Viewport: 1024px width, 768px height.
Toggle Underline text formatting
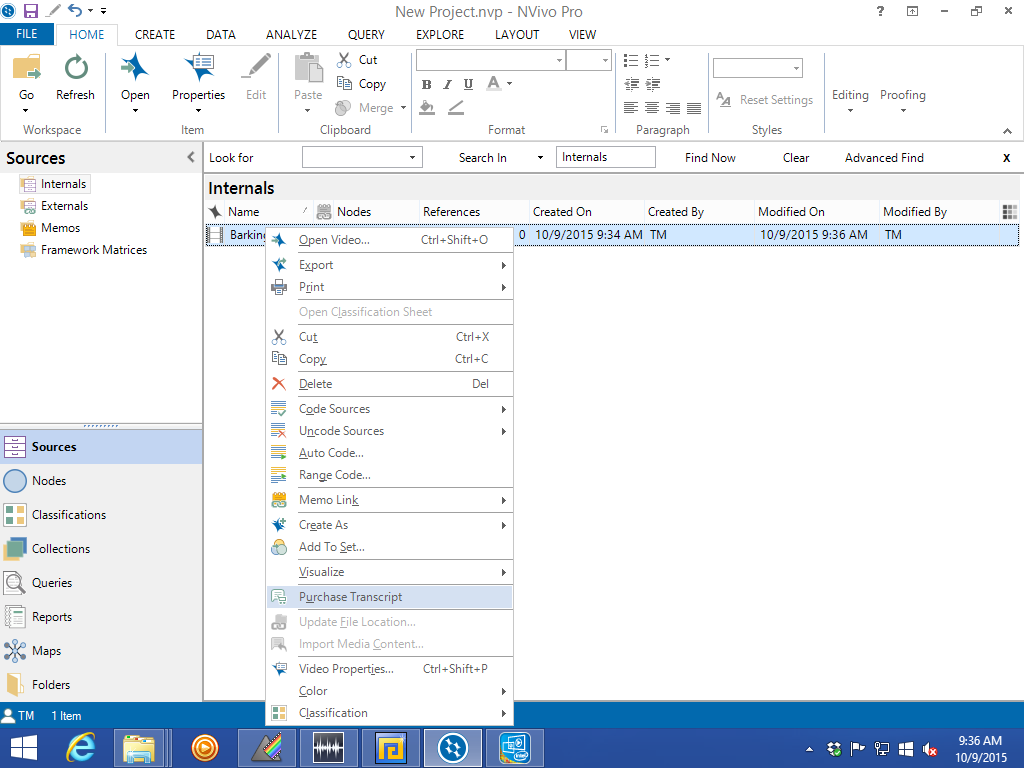click(469, 84)
